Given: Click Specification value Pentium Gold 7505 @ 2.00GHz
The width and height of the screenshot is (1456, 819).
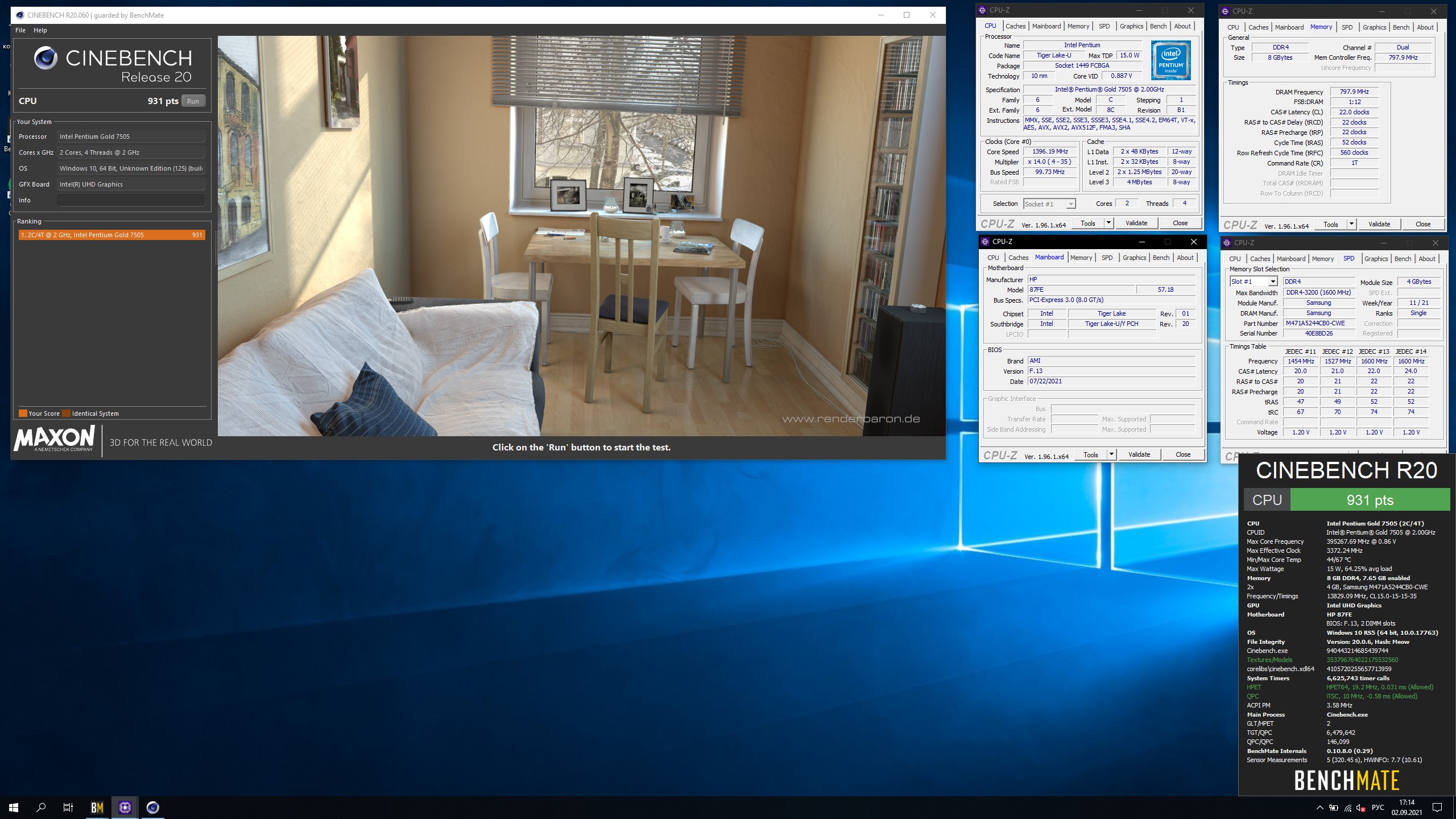Looking at the screenshot, I should [1109, 90].
